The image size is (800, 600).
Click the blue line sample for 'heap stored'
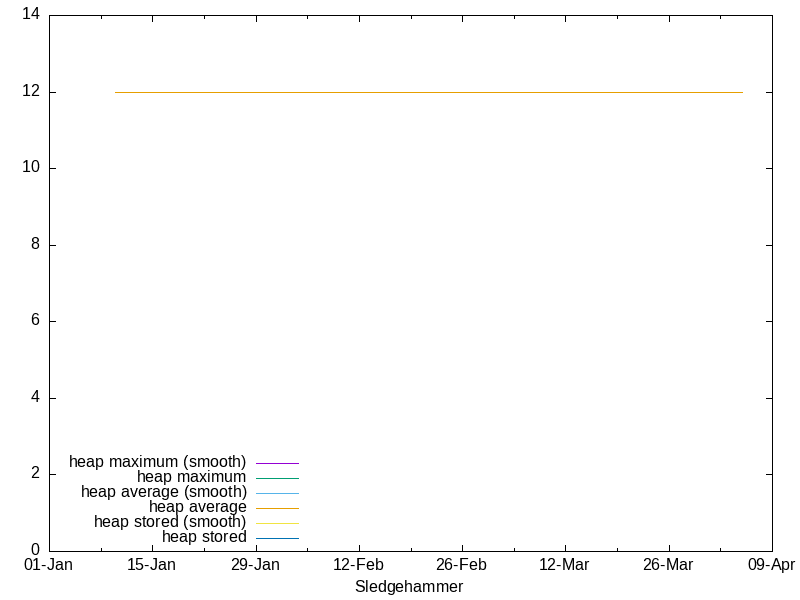click(277, 538)
